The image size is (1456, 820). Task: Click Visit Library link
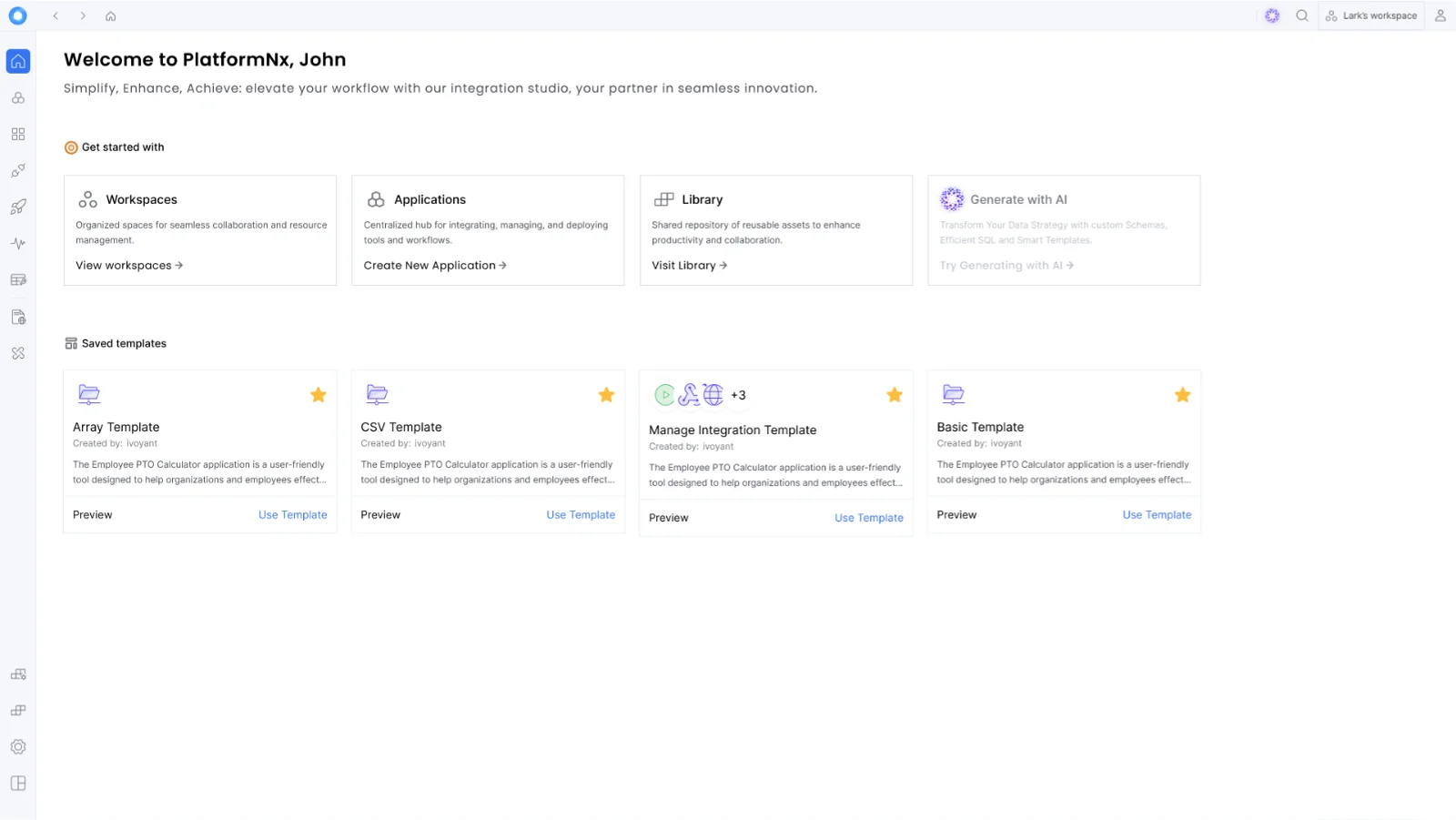[x=690, y=266]
